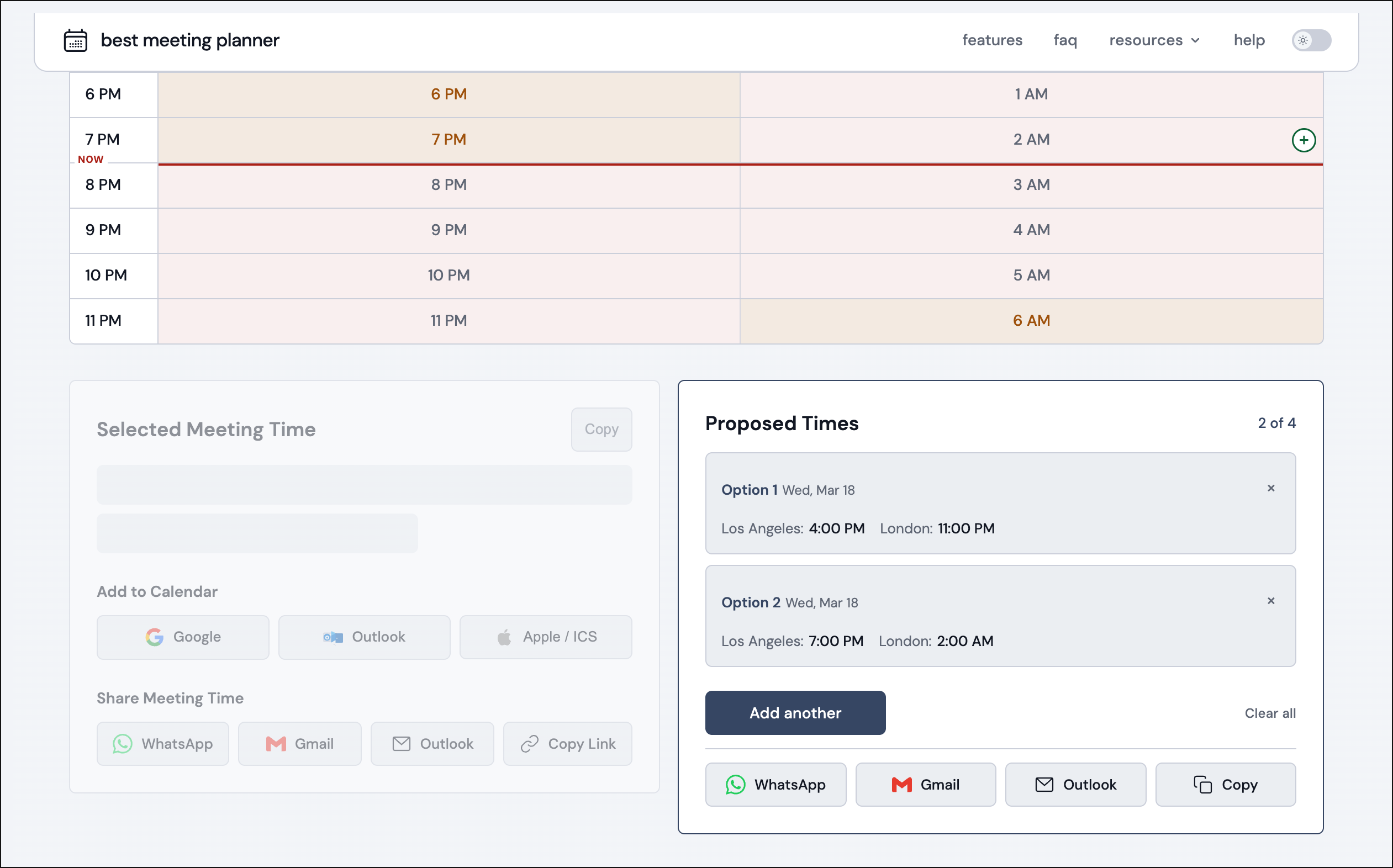The height and width of the screenshot is (868, 1393).
Task: Add a time slot with the plus icon
Action: point(1304,140)
